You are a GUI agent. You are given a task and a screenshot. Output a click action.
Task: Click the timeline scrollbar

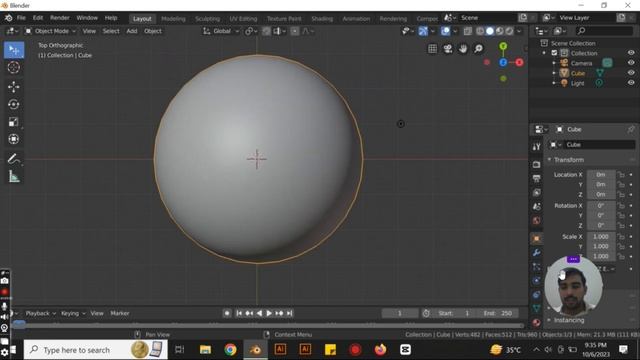click(x=268, y=325)
